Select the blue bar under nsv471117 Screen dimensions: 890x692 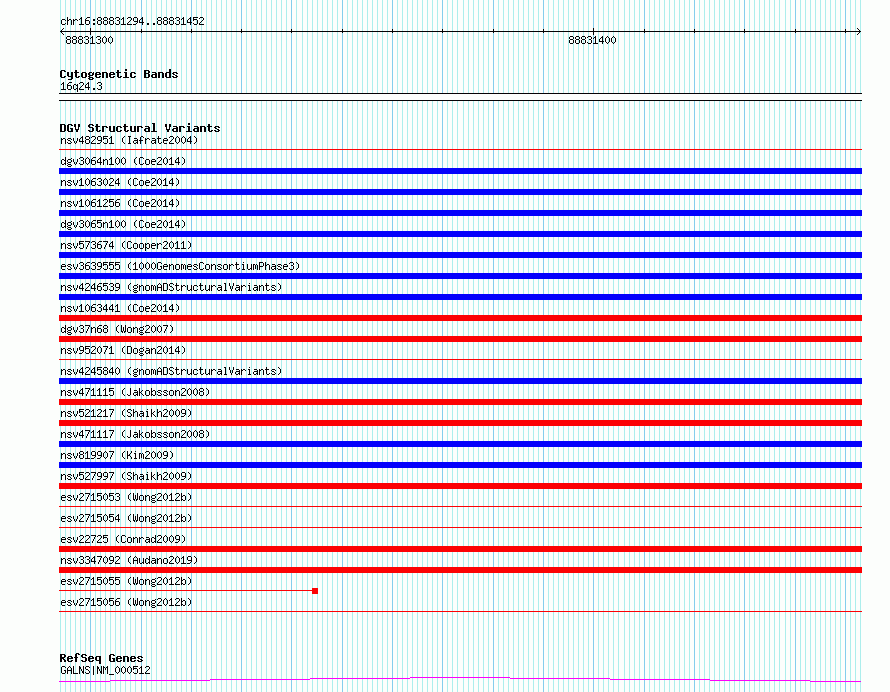[x=460, y=444]
